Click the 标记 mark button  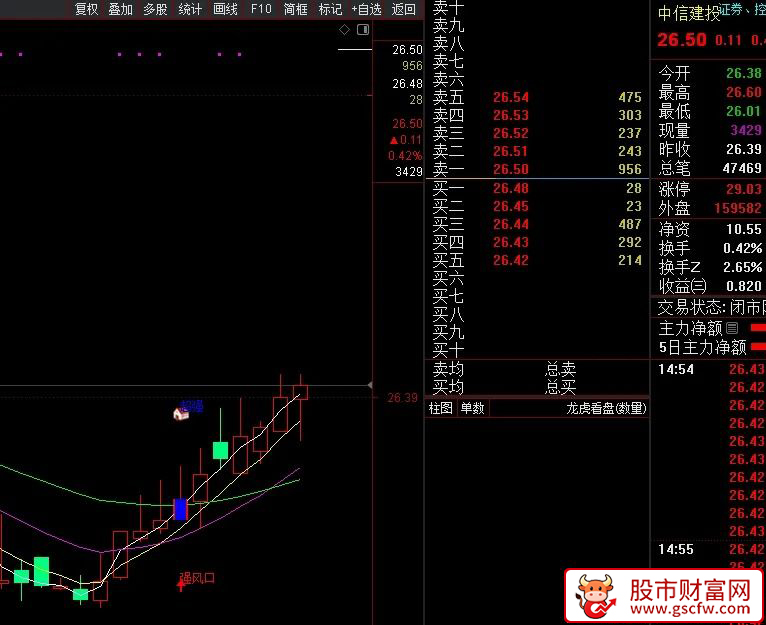330,9
